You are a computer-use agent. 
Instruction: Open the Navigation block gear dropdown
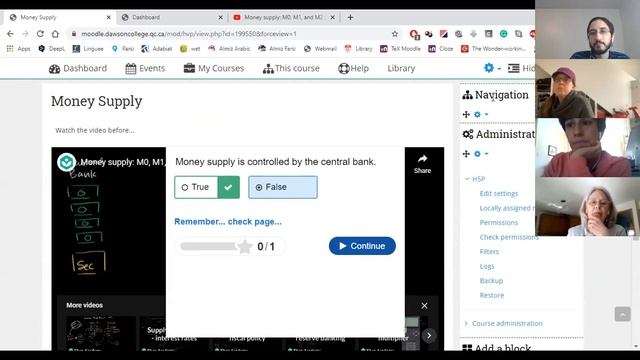pos(480,114)
